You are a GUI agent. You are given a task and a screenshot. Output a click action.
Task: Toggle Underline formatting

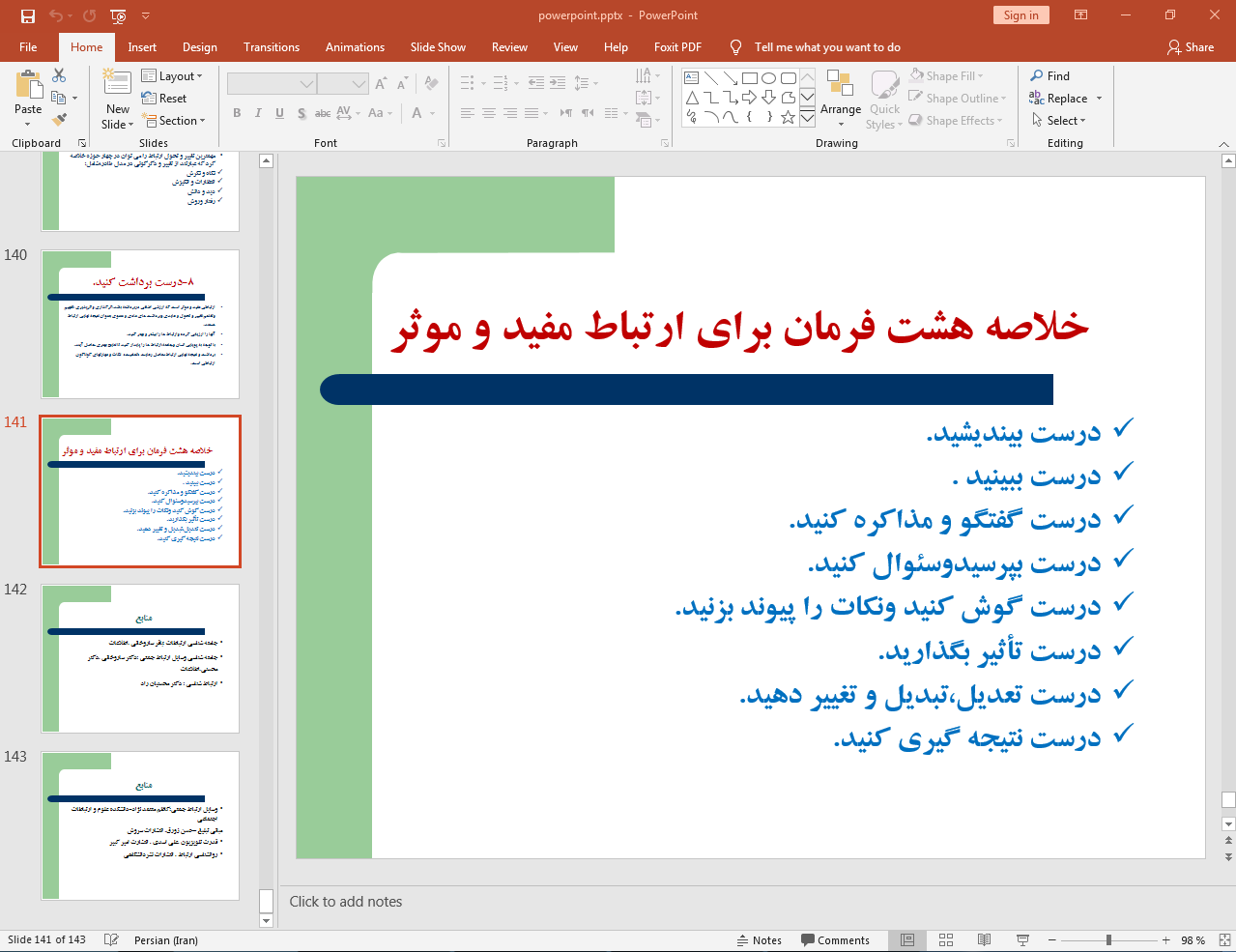coord(279,113)
